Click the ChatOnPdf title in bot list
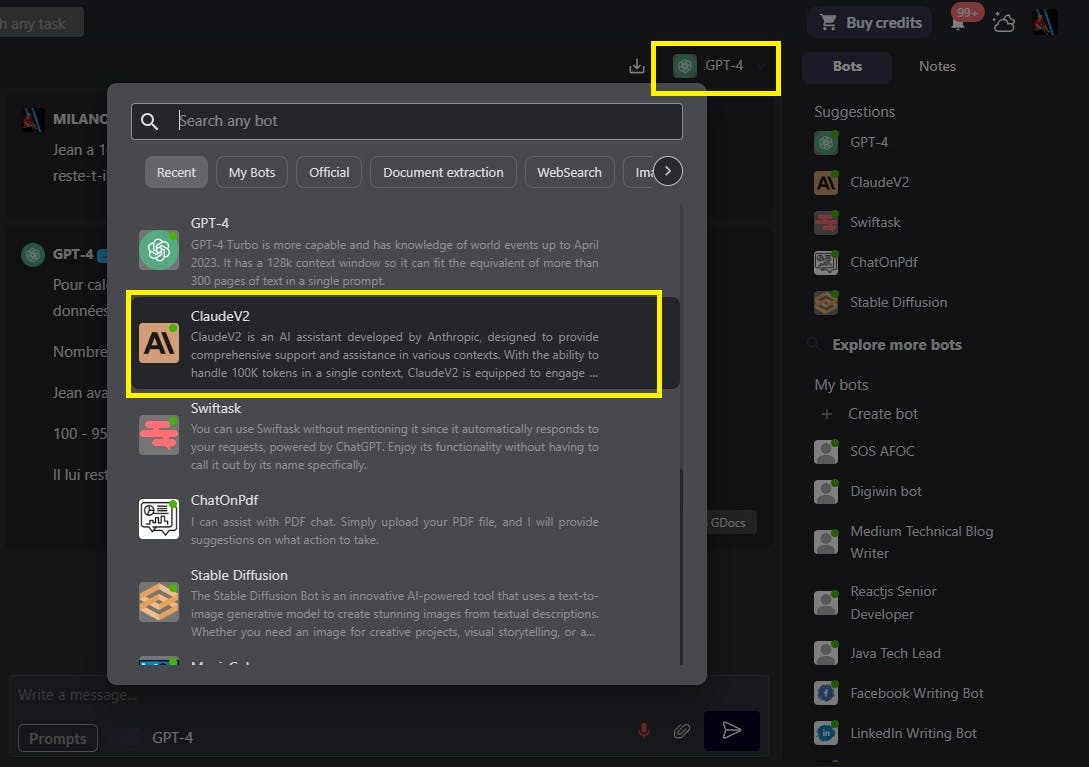The height and width of the screenshot is (767, 1089). coord(224,500)
